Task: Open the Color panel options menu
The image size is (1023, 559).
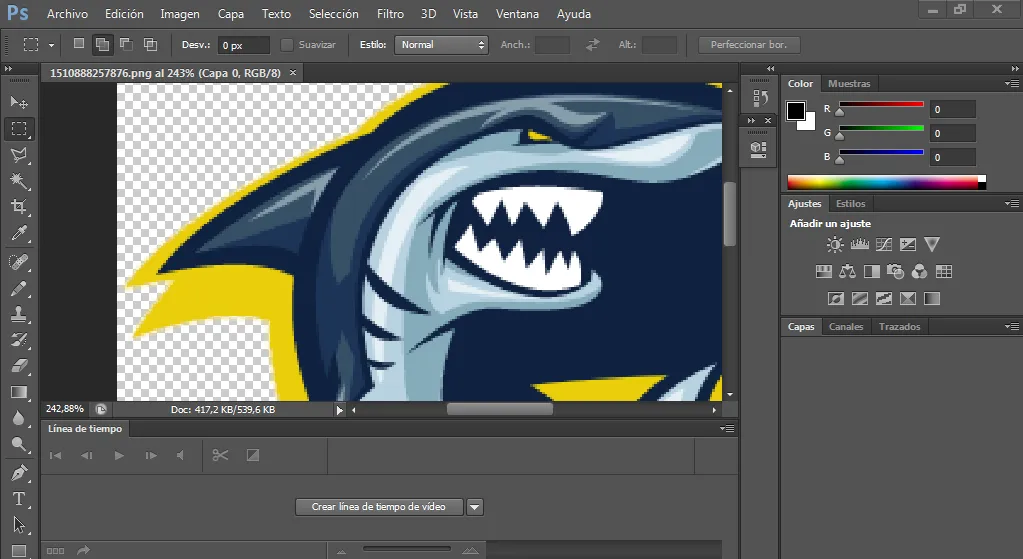Action: 1012,83
